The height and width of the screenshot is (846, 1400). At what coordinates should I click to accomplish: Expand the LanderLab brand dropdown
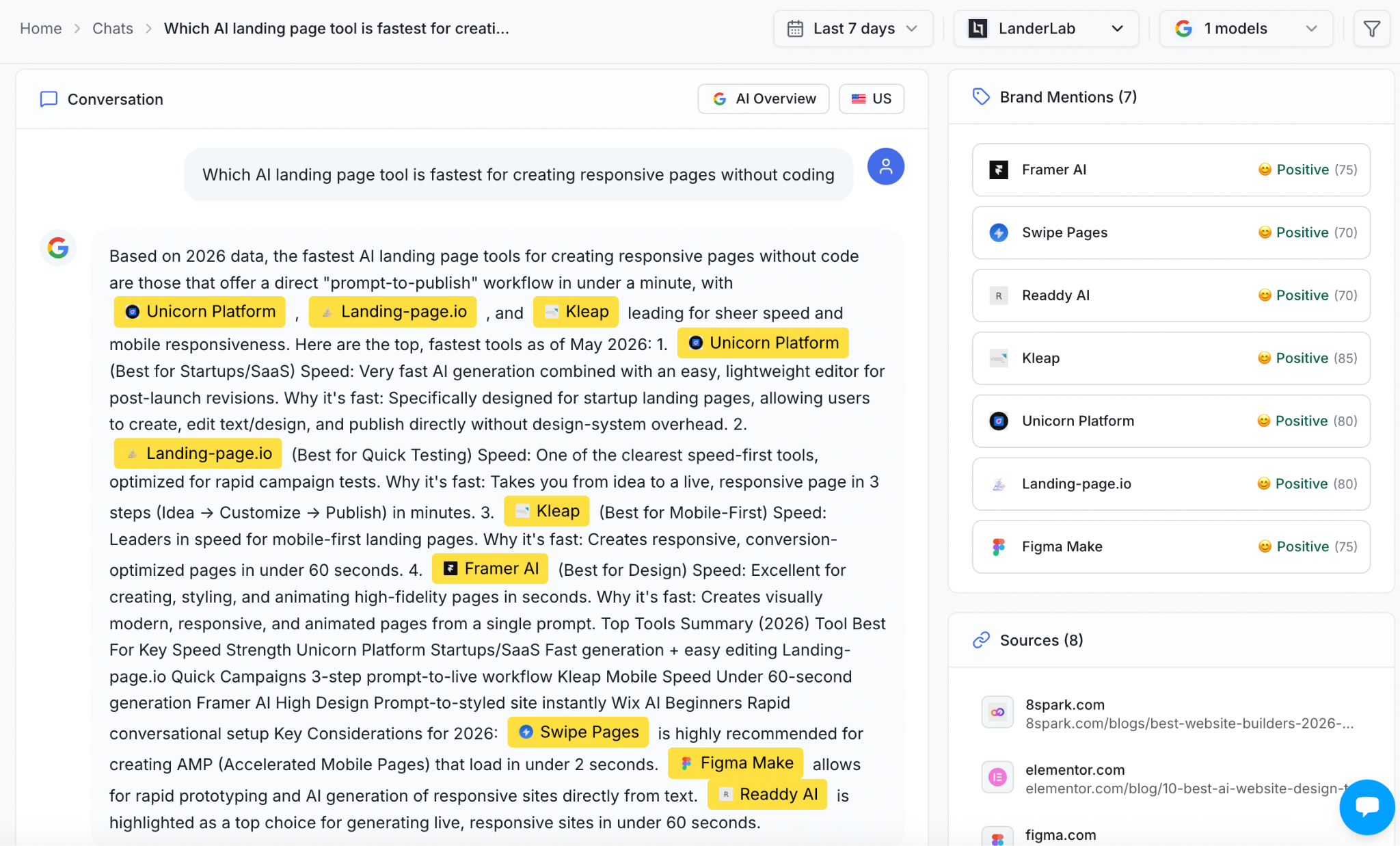[x=1046, y=29]
